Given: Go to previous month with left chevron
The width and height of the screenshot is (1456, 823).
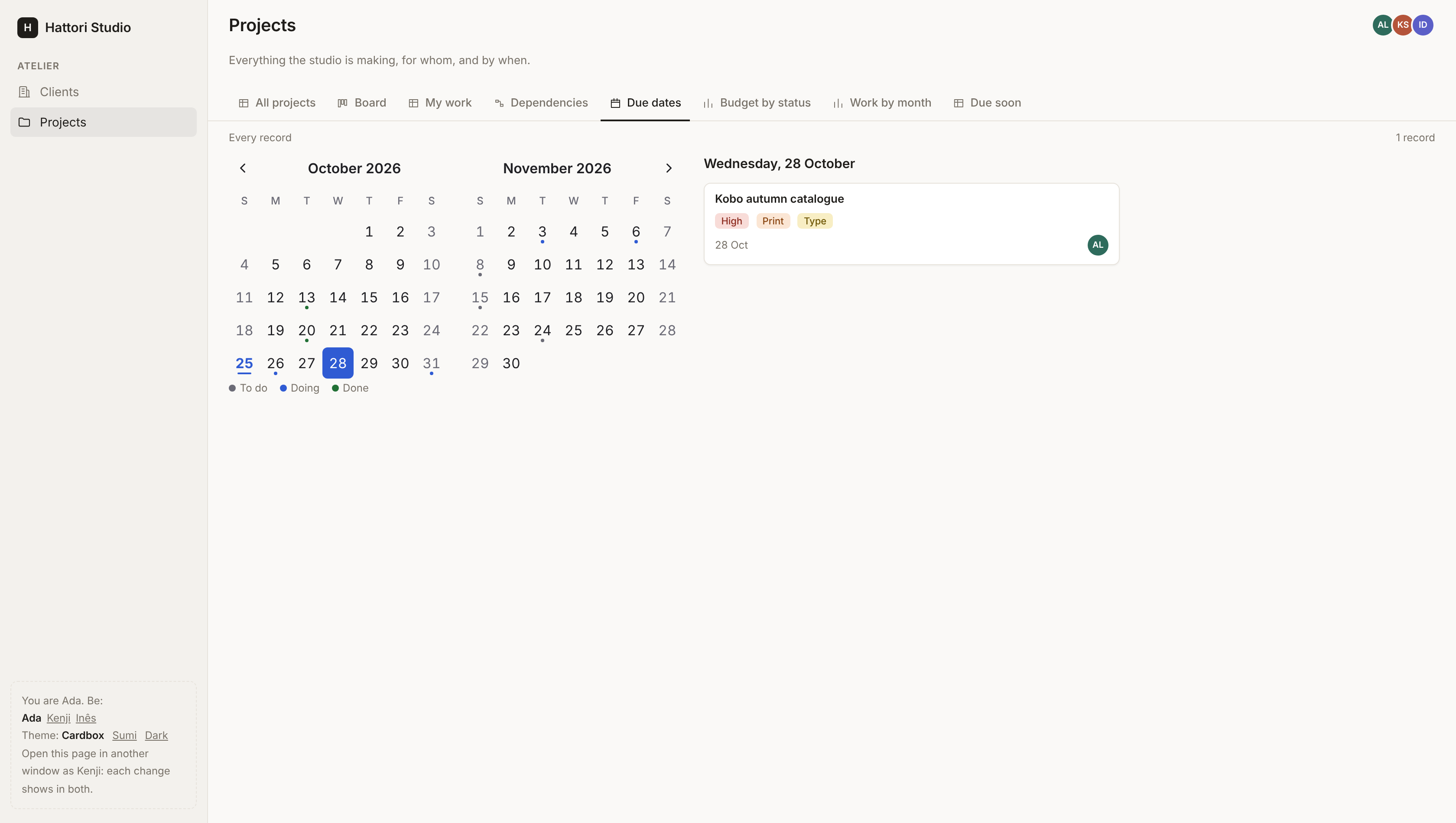Looking at the screenshot, I should click(x=243, y=168).
